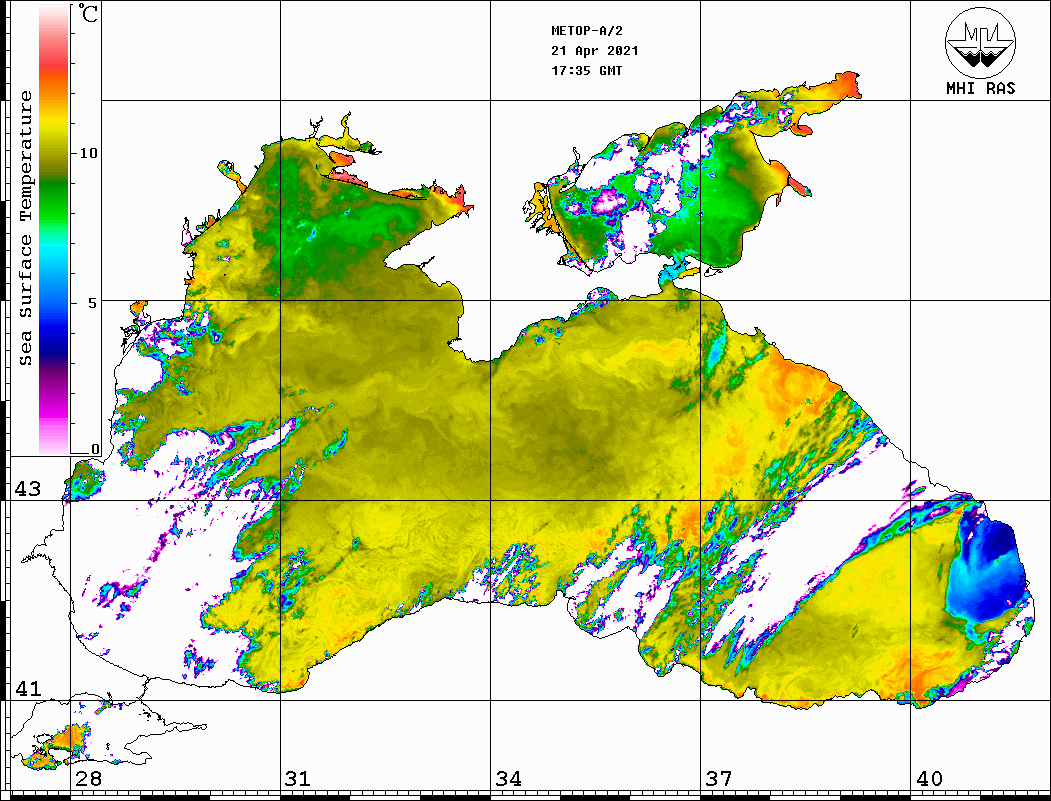The image size is (1051, 801).
Task: Click the 'METOP-A/2' satellite label
Action: [587, 31]
